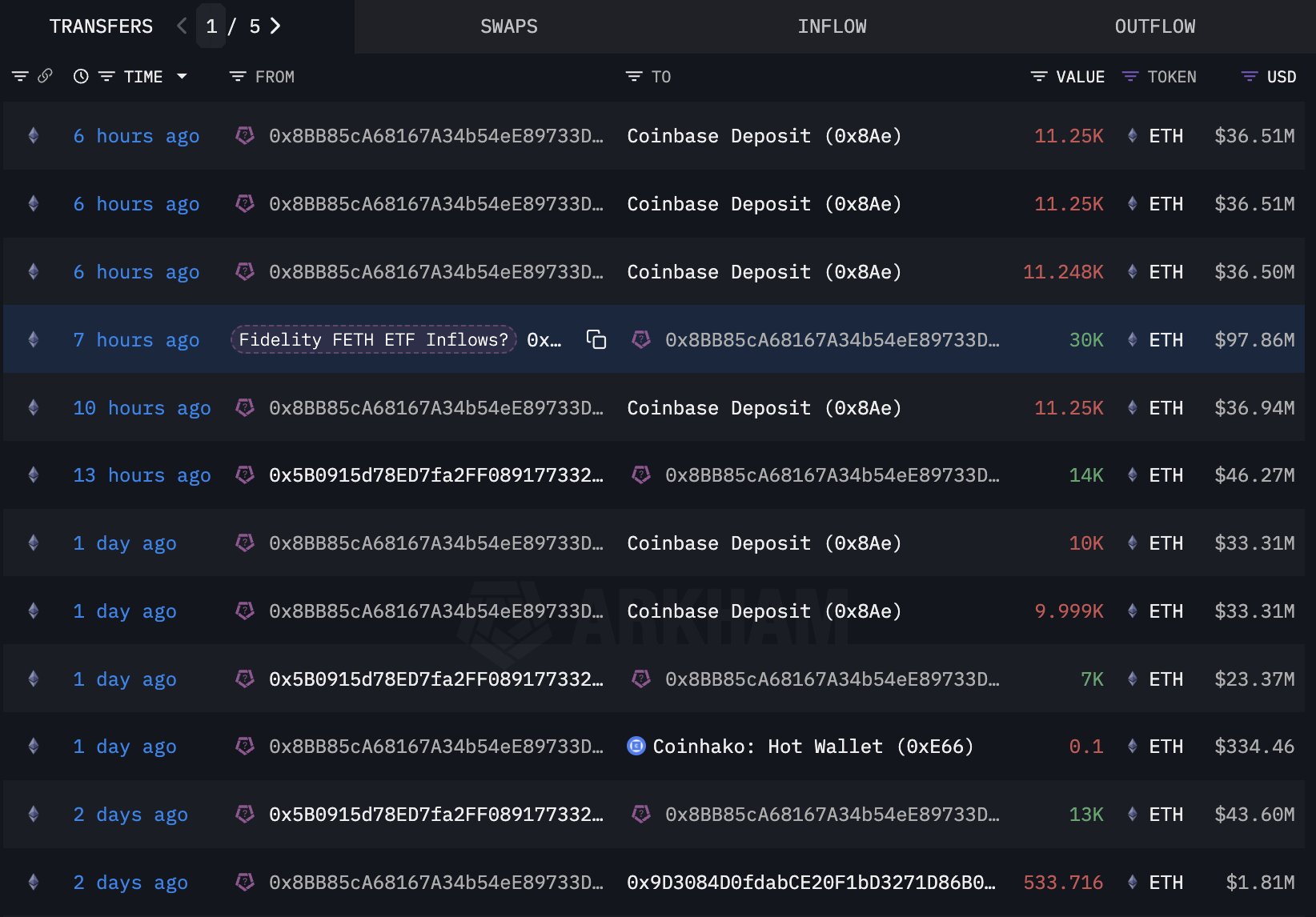Click Ethereum chain icon in 13 hours ago row
Screen dimensions: 1316x917
point(34,475)
